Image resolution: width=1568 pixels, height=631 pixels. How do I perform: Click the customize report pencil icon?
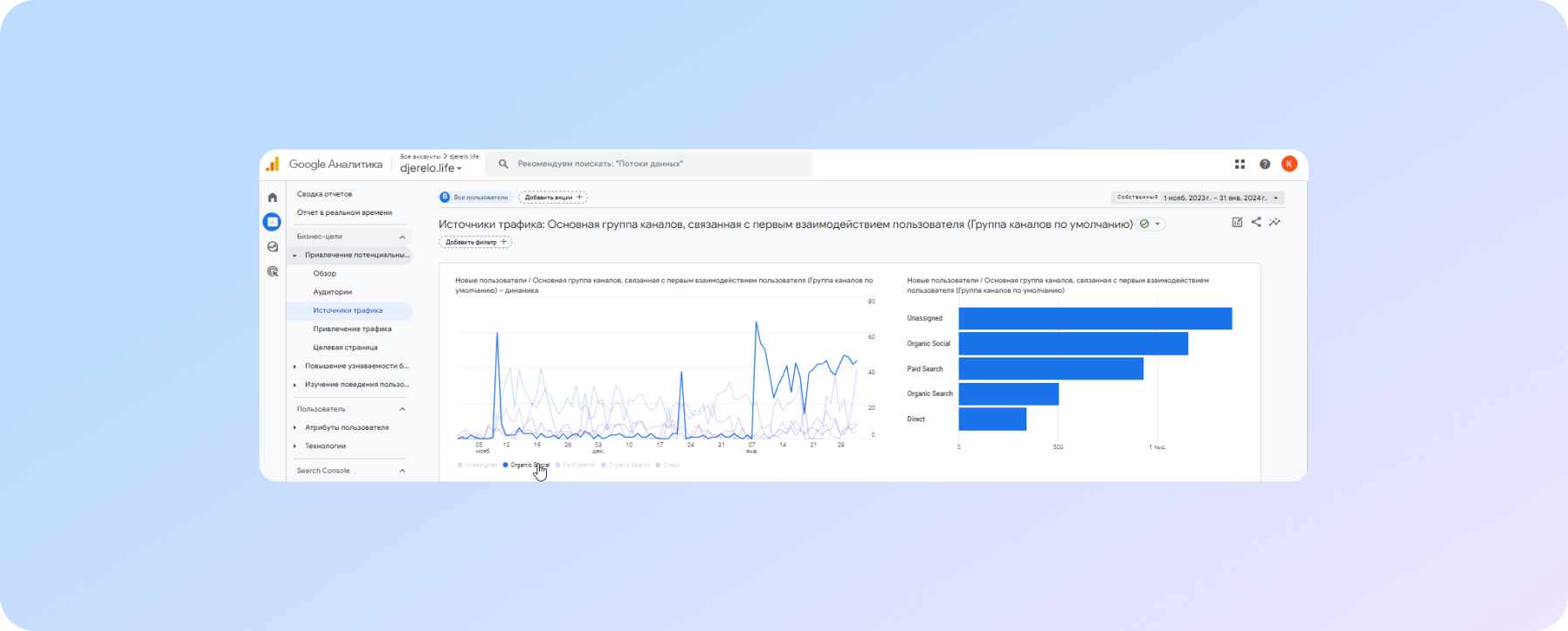click(1237, 222)
